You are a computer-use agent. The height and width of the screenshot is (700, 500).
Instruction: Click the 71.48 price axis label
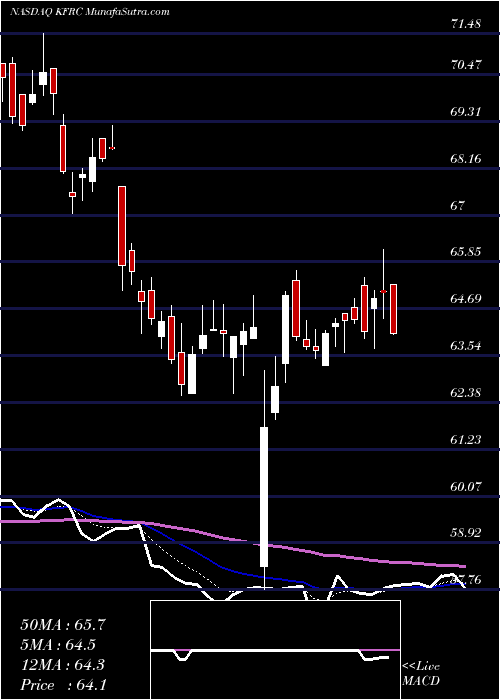(x=466, y=23)
